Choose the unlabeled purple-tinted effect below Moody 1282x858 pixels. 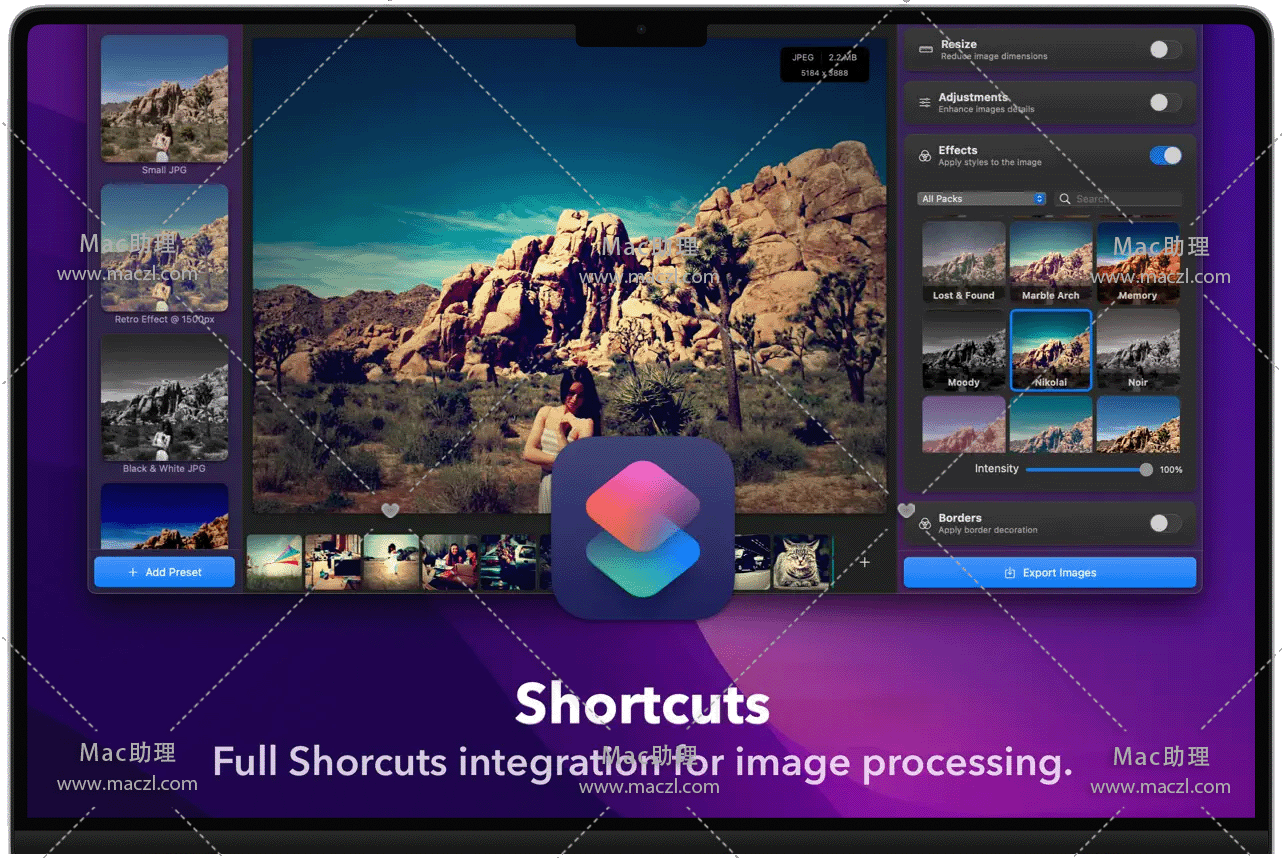[x=964, y=424]
